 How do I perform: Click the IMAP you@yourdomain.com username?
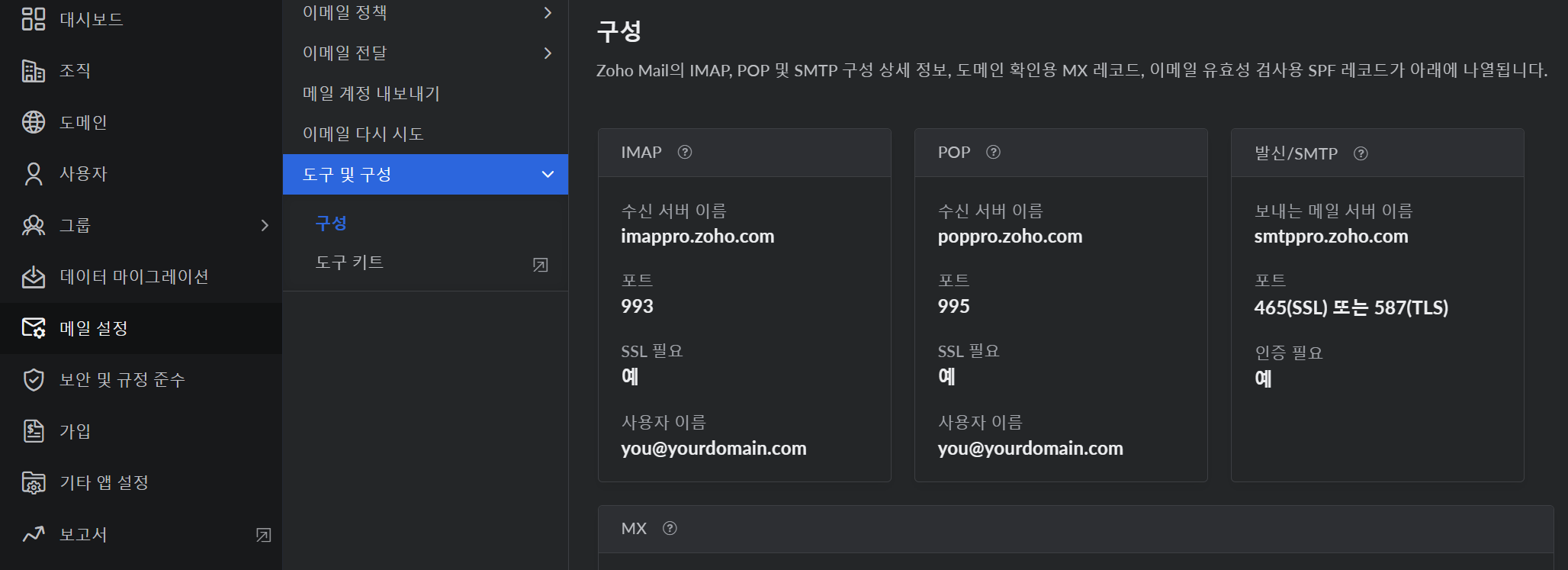coord(713,449)
